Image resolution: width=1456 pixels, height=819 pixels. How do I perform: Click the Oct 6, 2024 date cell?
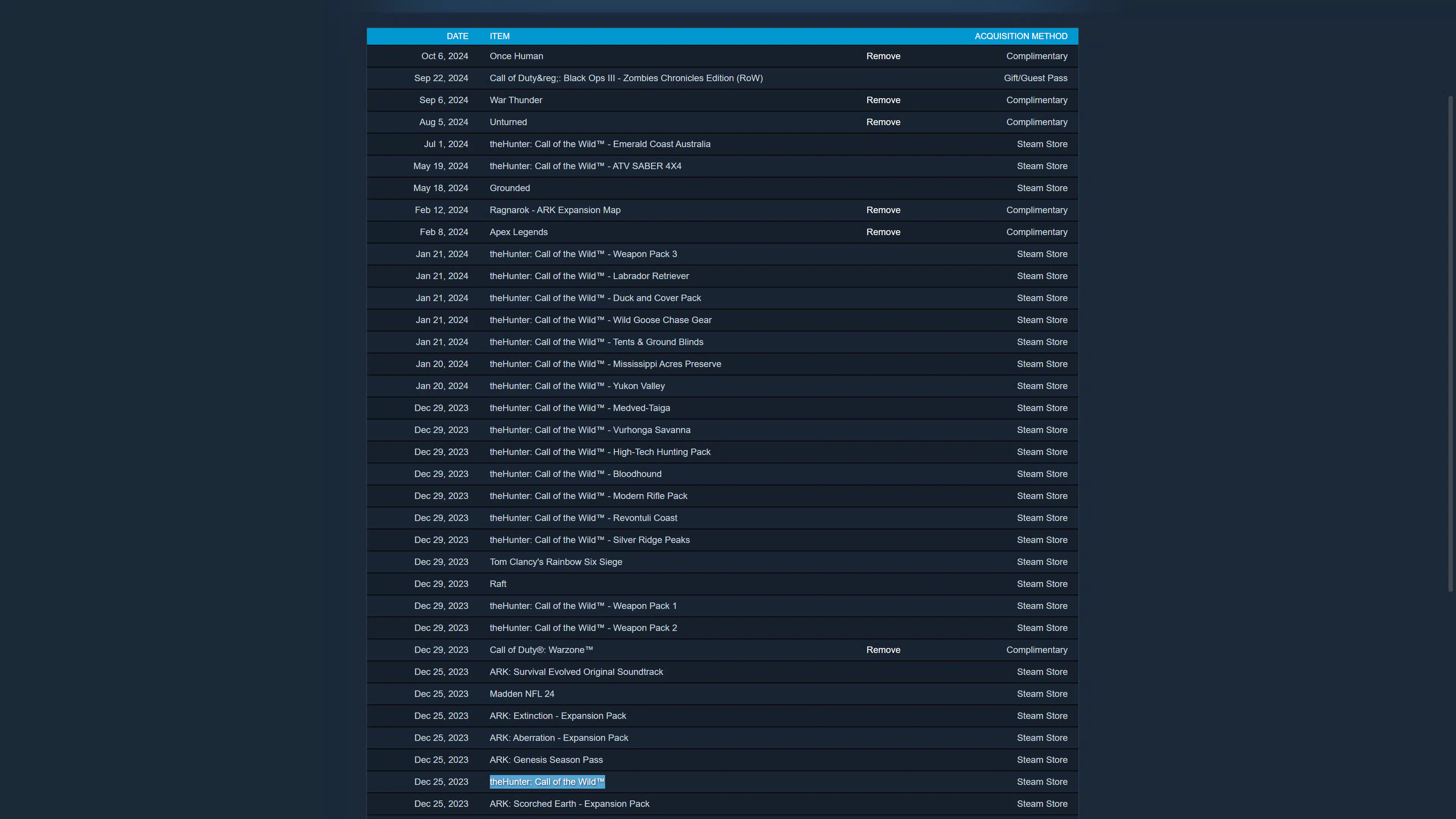tap(444, 56)
